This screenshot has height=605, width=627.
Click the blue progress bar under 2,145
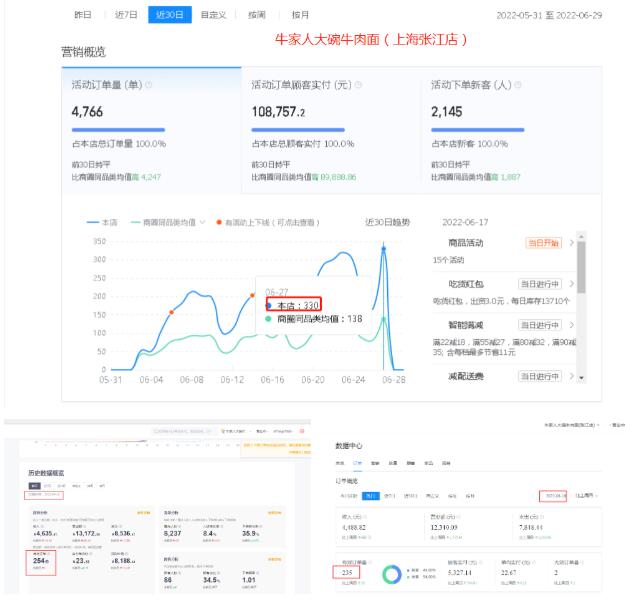click(477, 130)
